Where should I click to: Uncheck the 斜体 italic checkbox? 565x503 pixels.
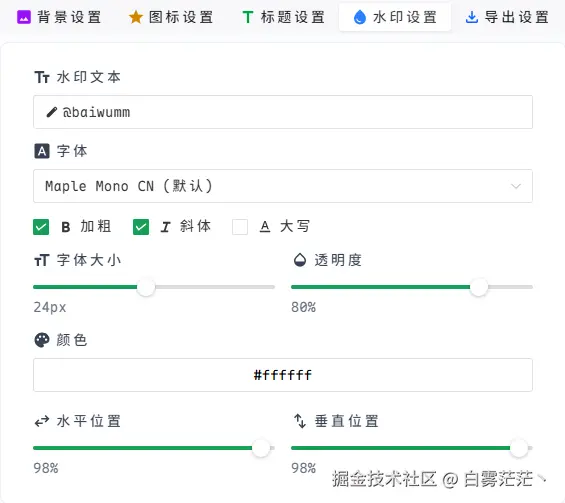click(141, 227)
